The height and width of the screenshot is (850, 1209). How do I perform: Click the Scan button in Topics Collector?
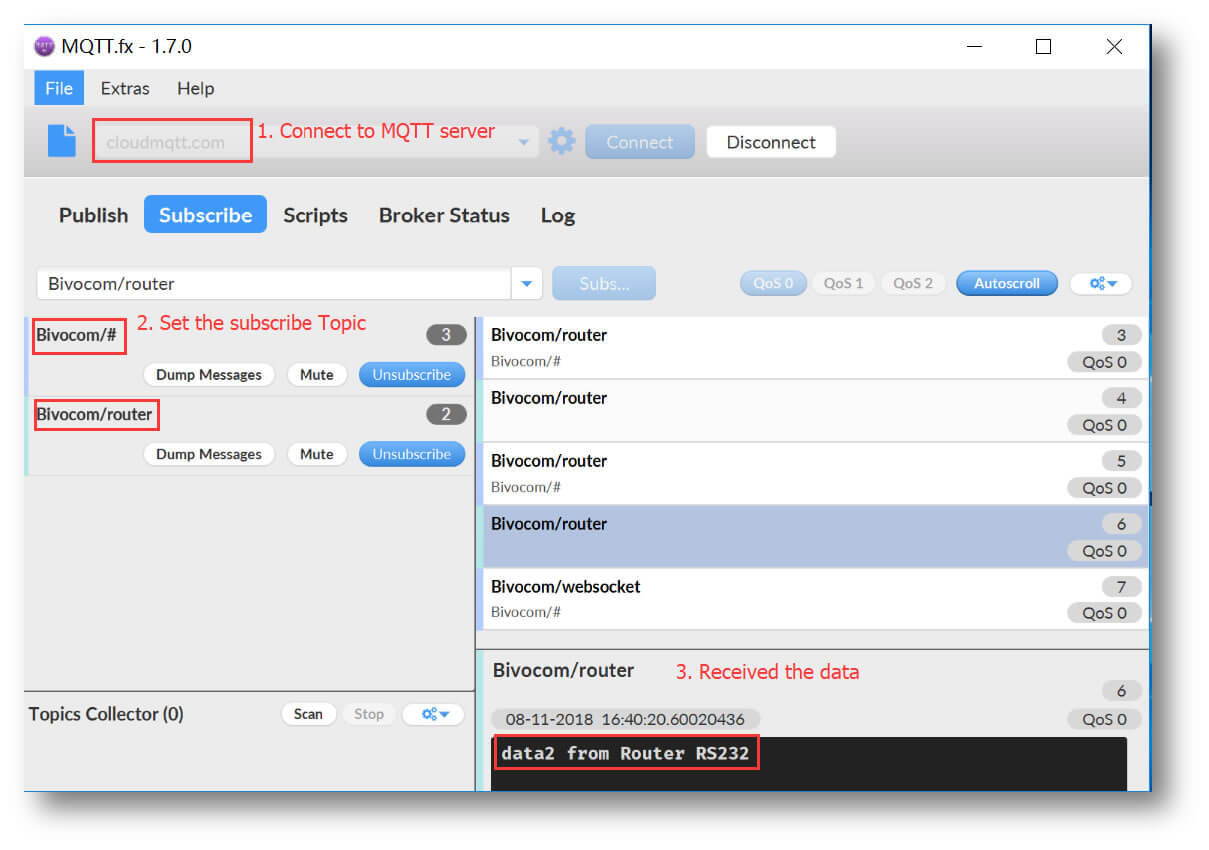pos(308,714)
